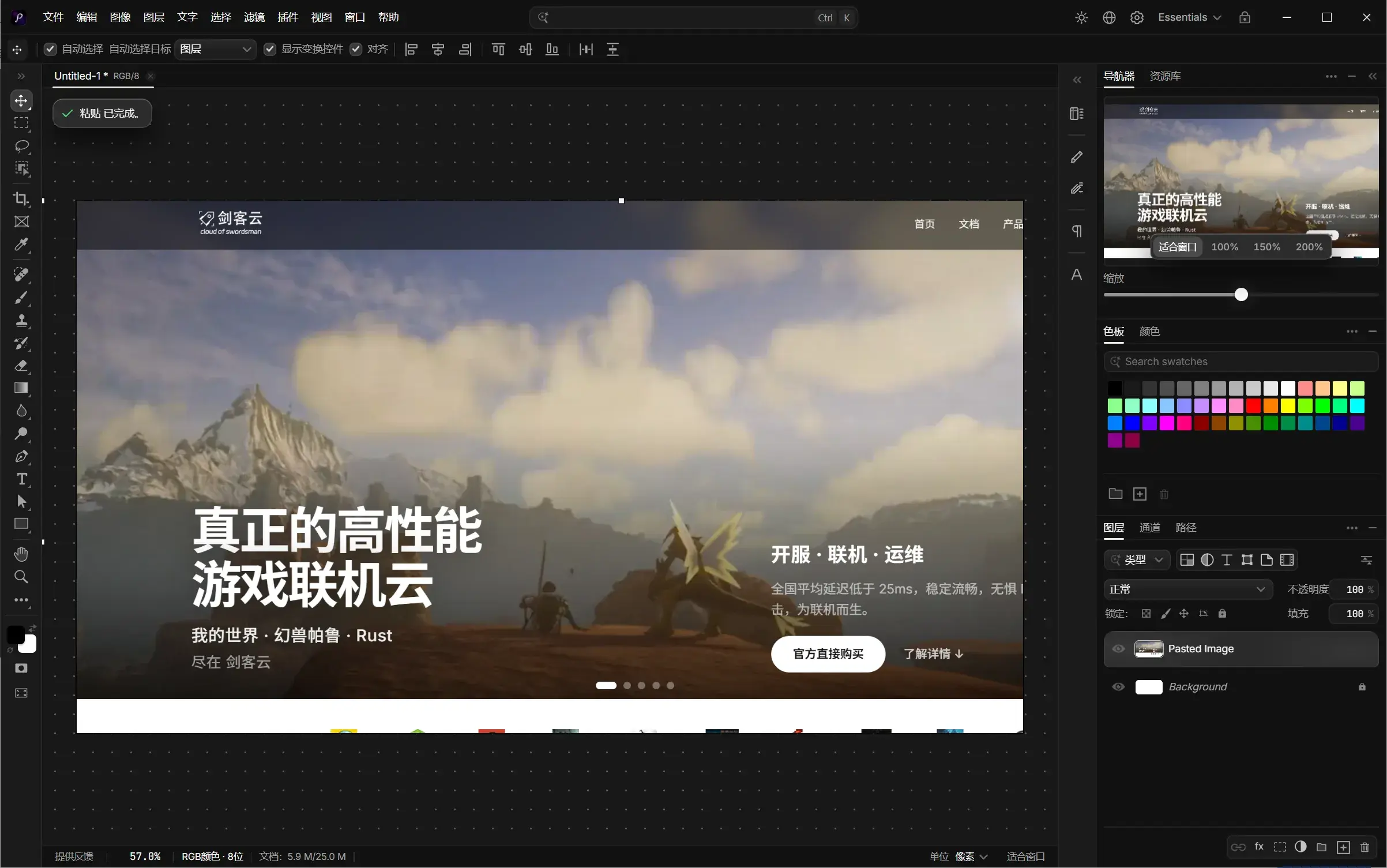Set zoom to 100% in navigator

pyautogui.click(x=1224, y=247)
